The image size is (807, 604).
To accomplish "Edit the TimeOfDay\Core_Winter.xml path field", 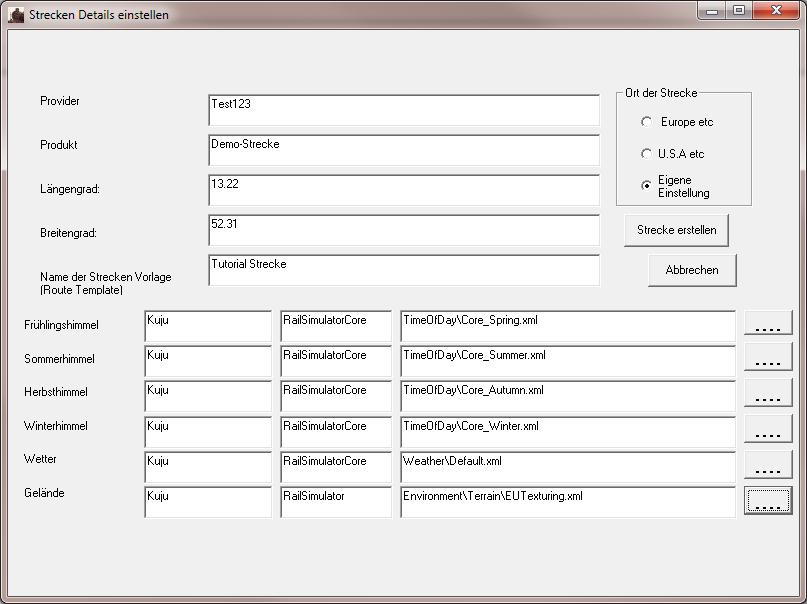I will (568, 432).
